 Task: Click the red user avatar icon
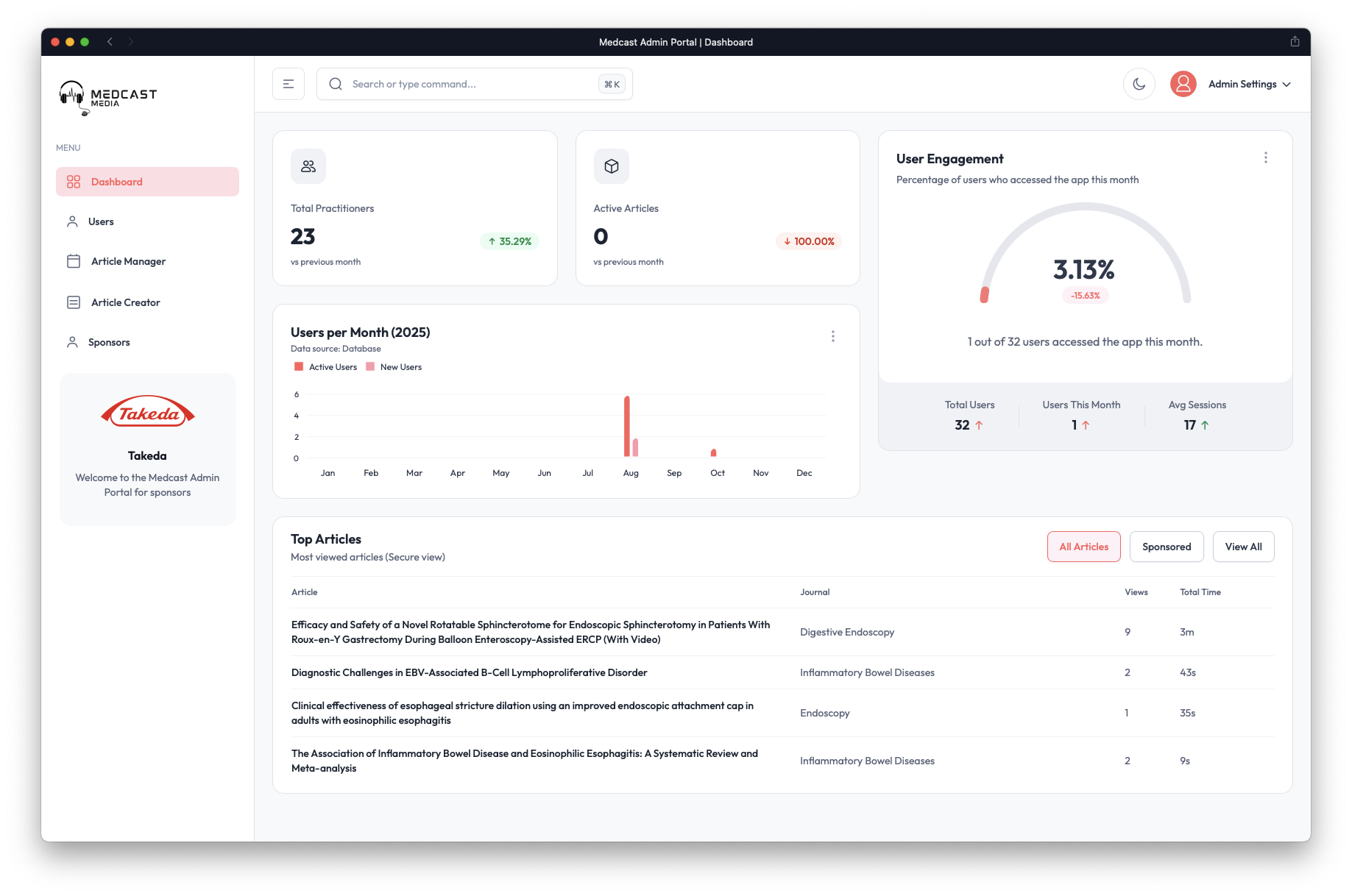(x=1183, y=84)
